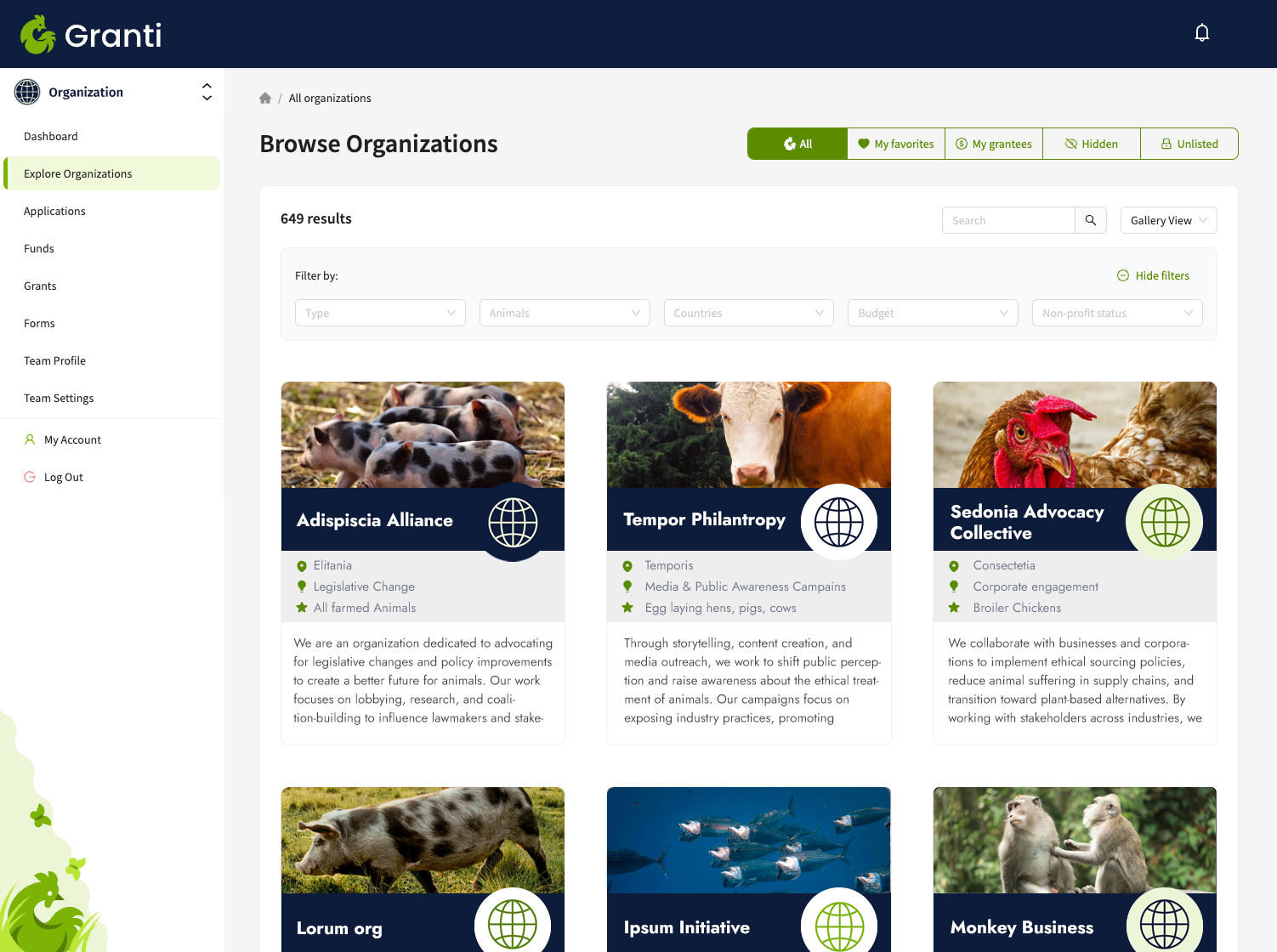Click inside the Search organizations field

(x=1007, y=219)
